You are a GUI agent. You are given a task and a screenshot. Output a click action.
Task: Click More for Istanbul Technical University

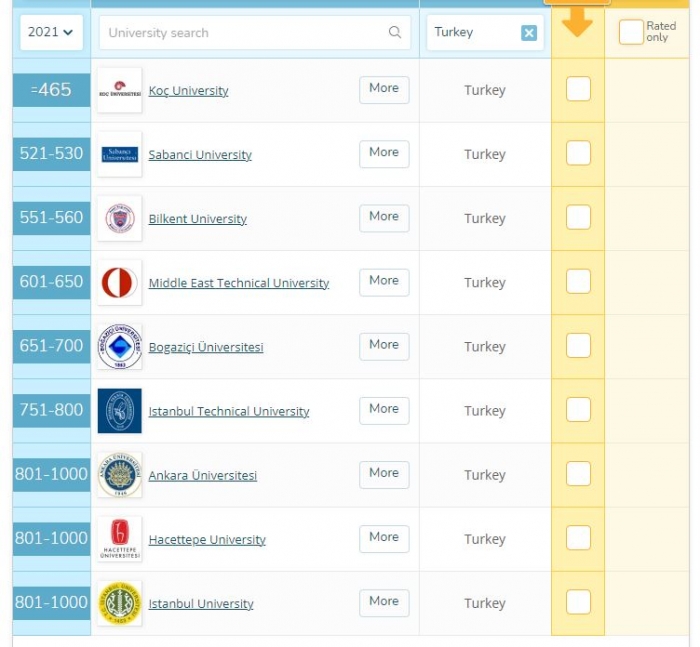tap(384, 410)
